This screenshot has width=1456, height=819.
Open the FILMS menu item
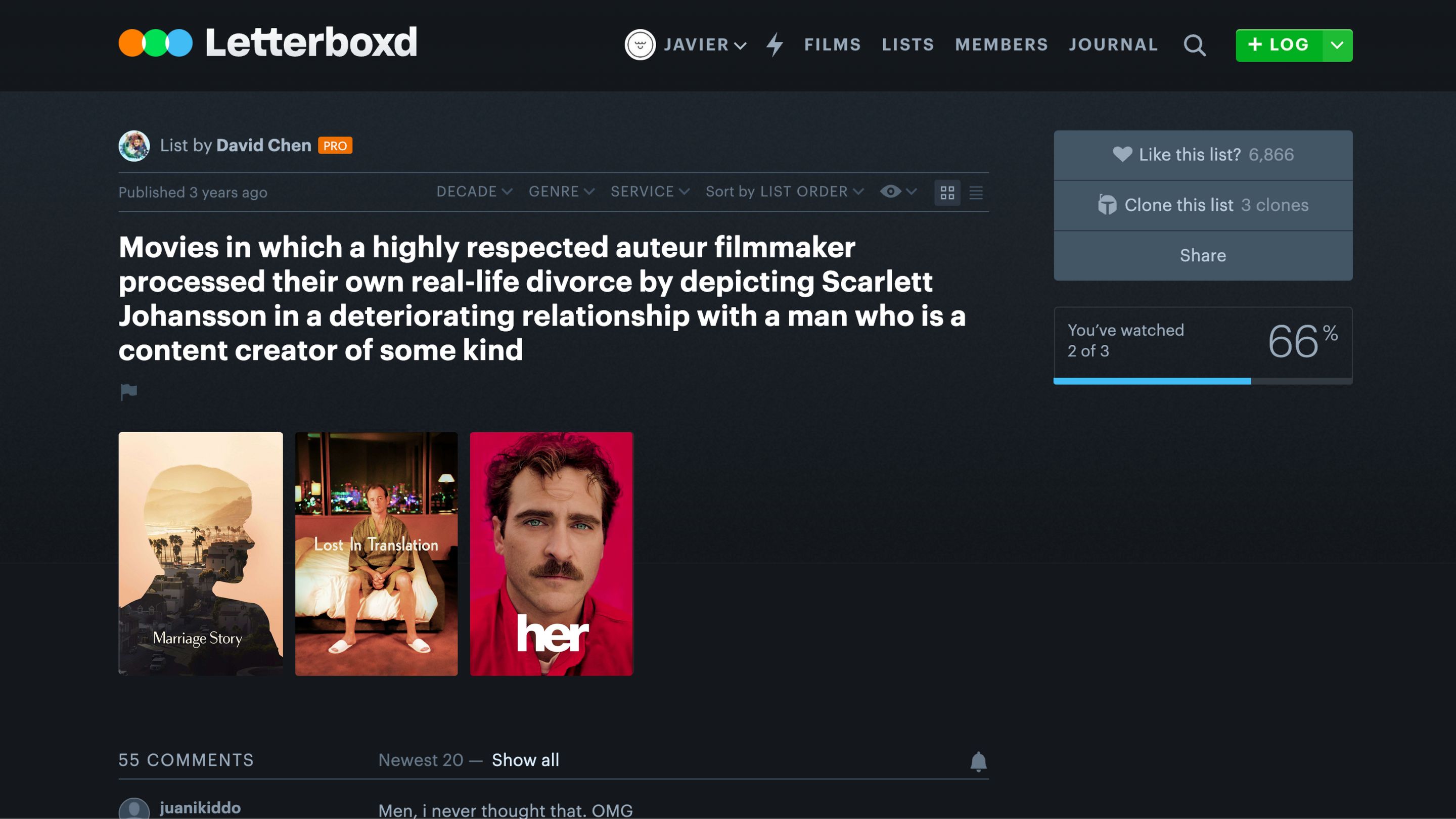[x=832, y=44]
